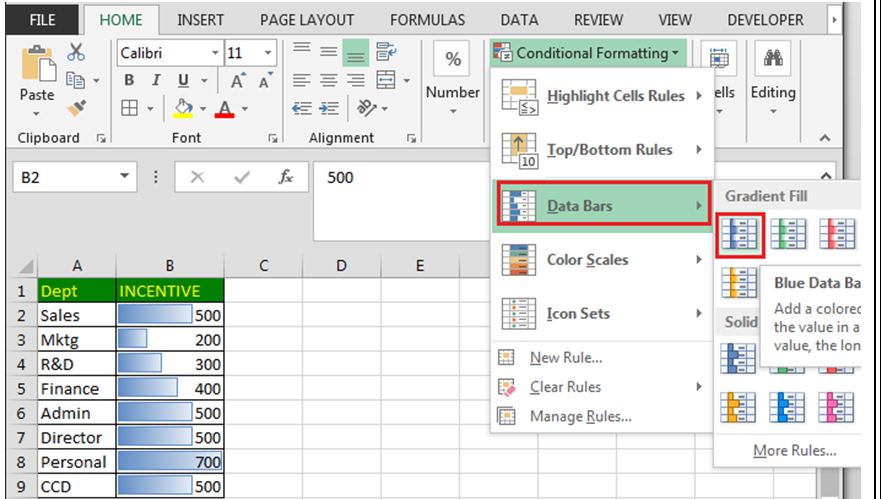Viewport: 882px width, 499px height.
Task: Toggle Italic formatting
Action: click(x=155, y=81)
